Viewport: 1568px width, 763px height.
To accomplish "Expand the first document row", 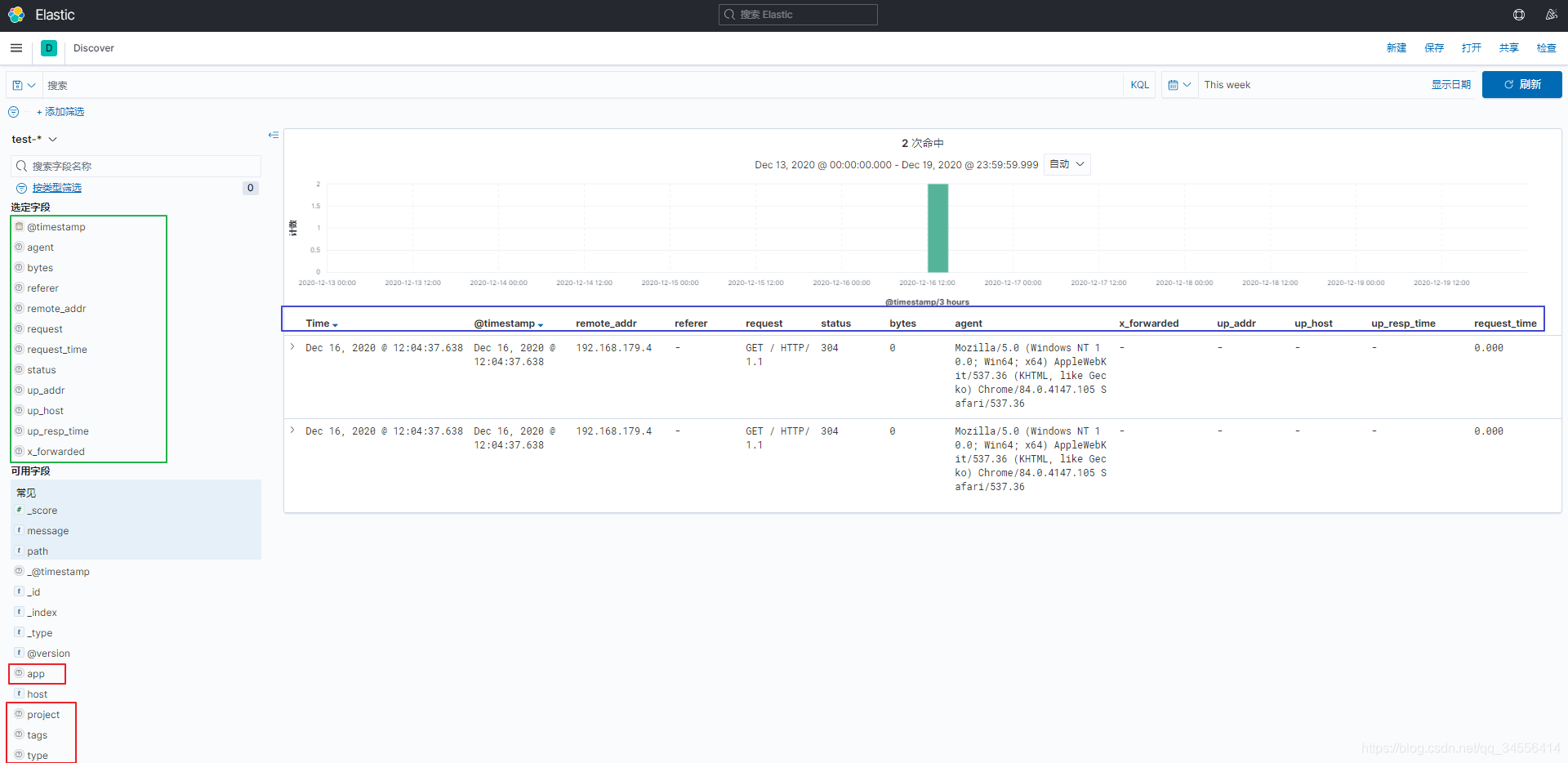I will [x=292, y=347].
